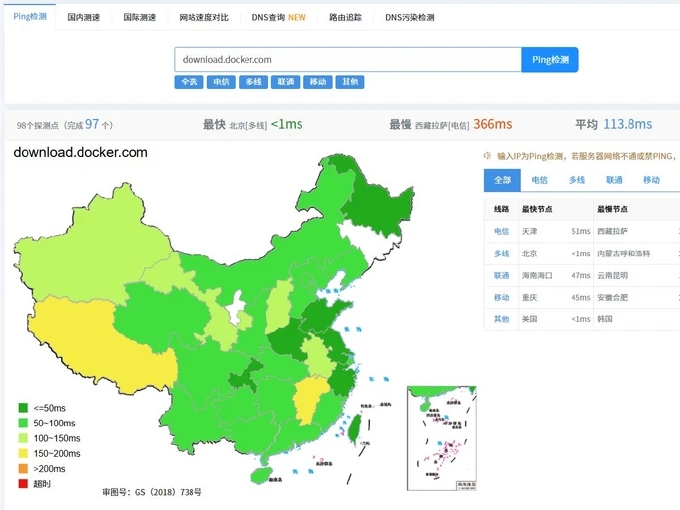Click the 45ms value in the 移动 row

point(581,298)
